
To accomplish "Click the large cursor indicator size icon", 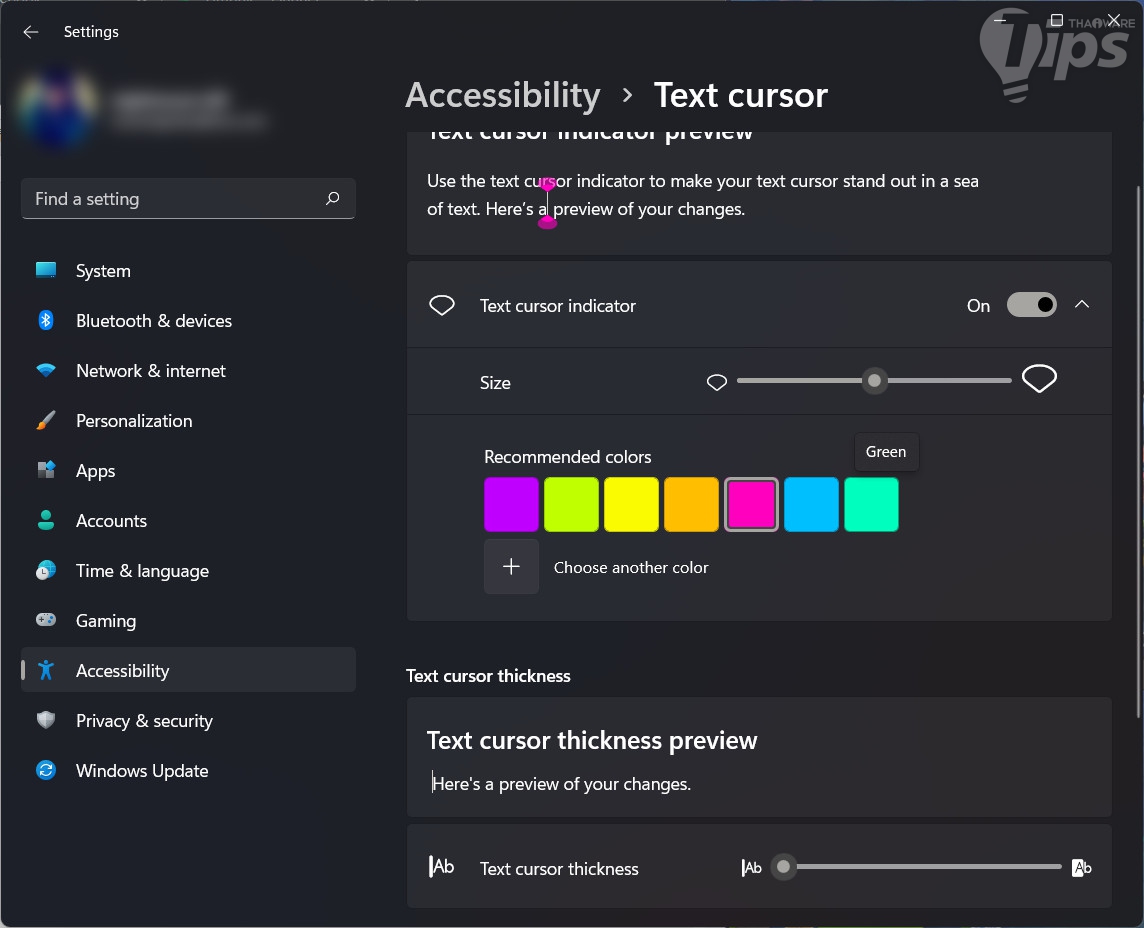I will coord(1040,379).
